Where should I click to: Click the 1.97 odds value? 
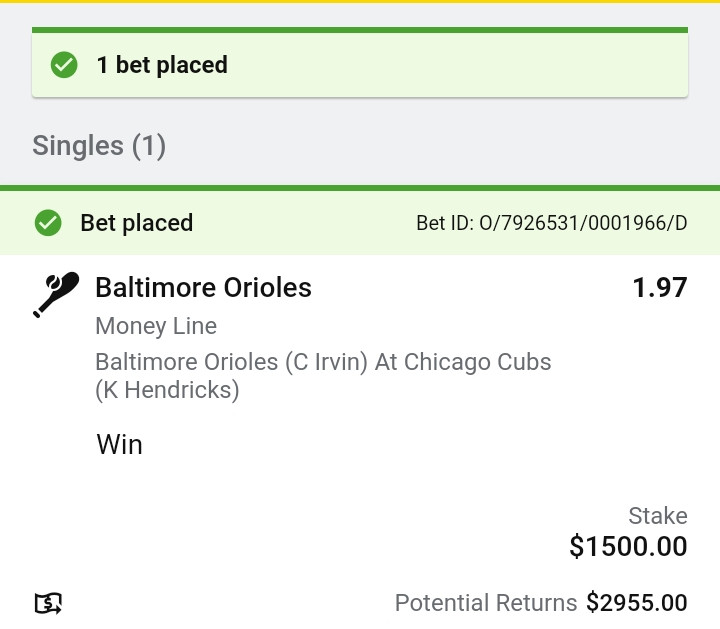(x=659, y=288)
